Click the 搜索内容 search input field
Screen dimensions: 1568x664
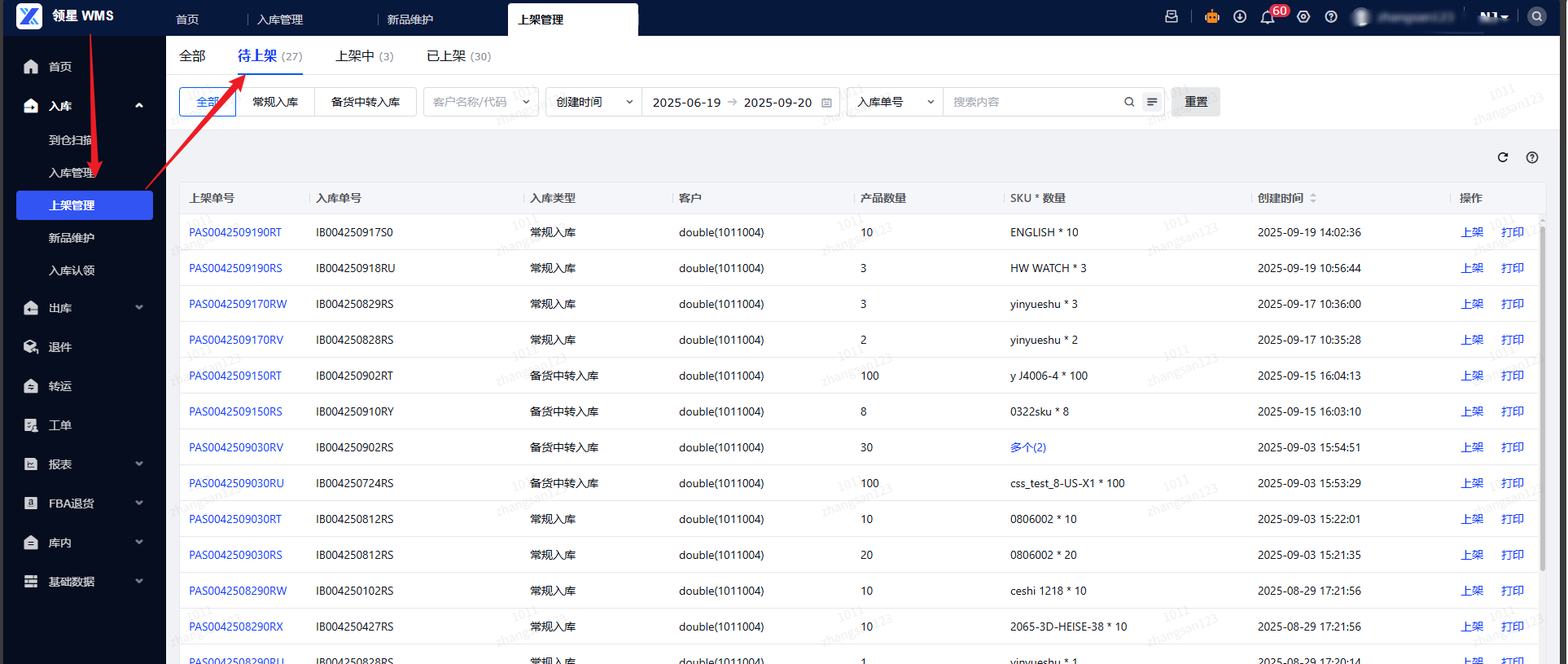(x=1030, y=102)
